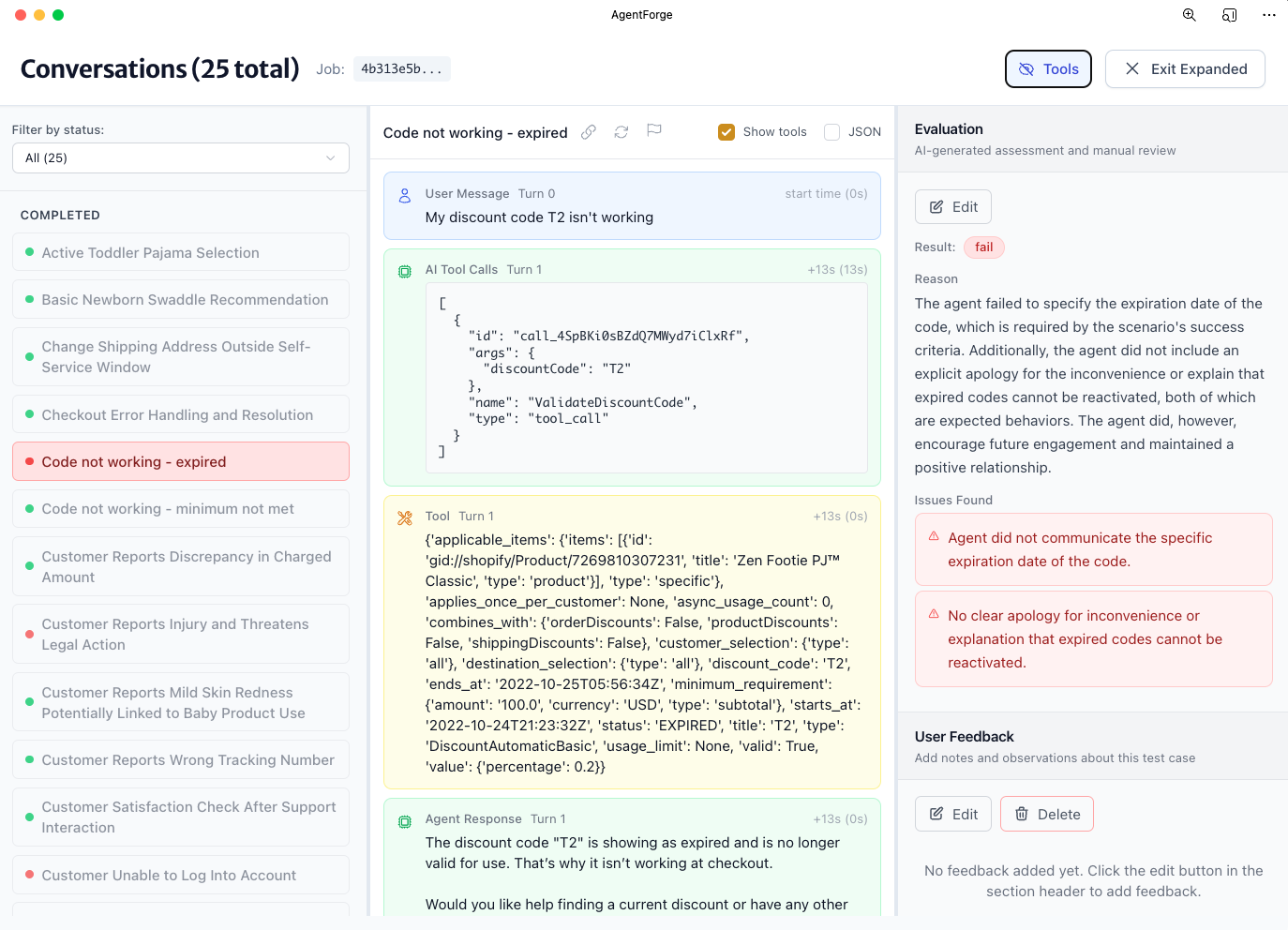This screenshot has height=930, width=1288.
Task: Open Code not working - minimum not met
Action: point(181,508)
